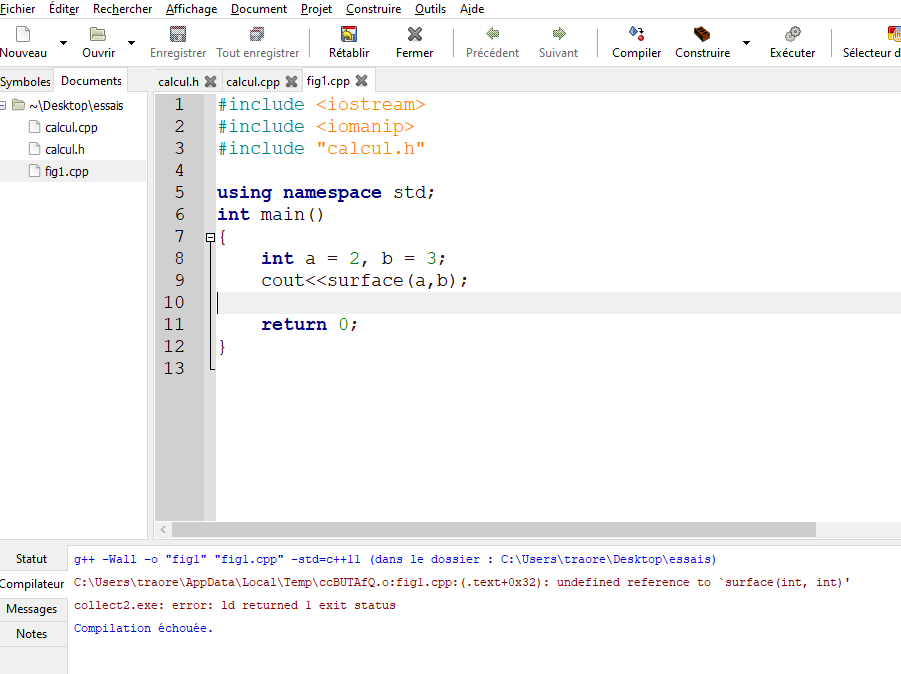Viewport: 901px width, 674px height.
Task: Click the Ouvrir folder icon
Action: [98, 35]
